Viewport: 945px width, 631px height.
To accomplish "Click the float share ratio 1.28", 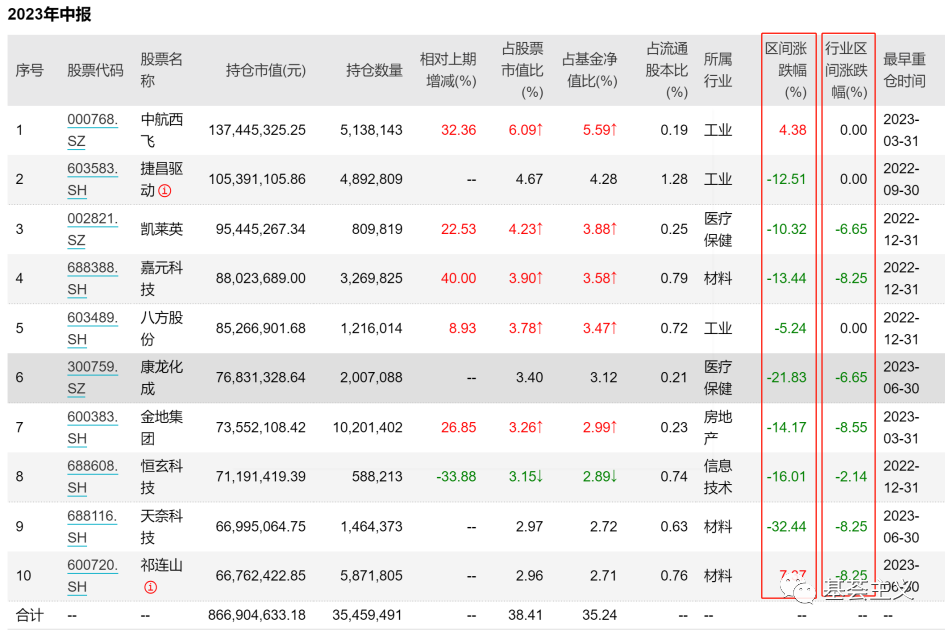I will pos(674,180).
